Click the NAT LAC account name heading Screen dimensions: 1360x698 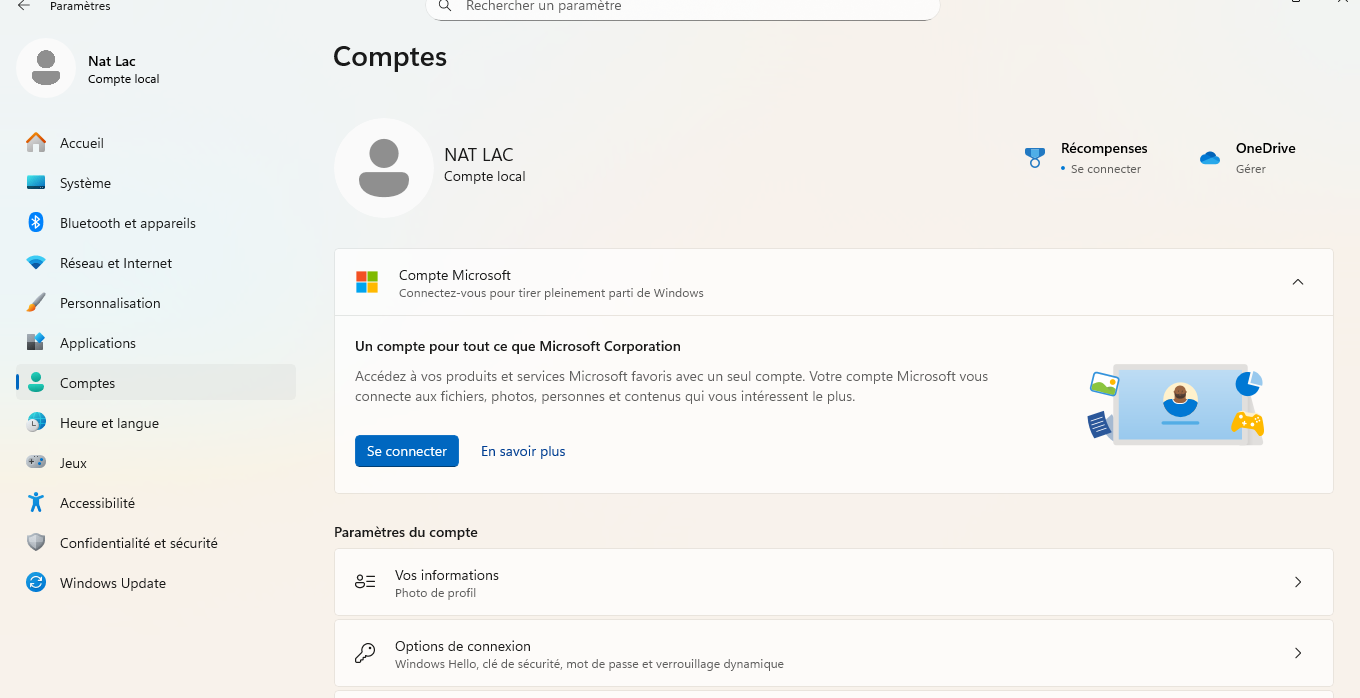click(479, 155)
